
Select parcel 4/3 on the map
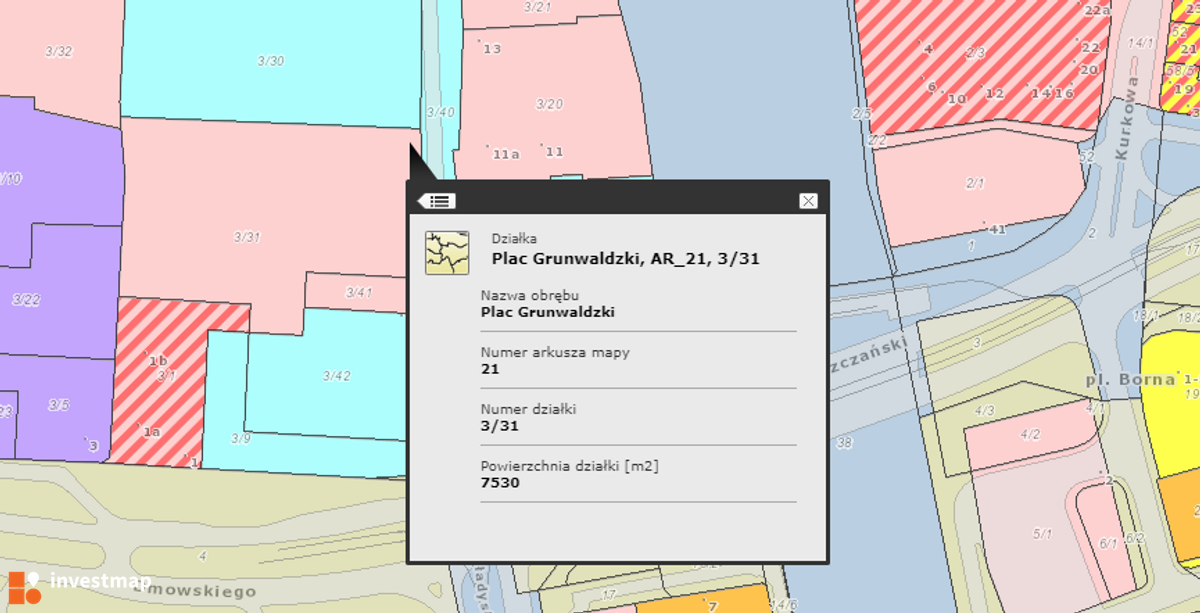984,411
